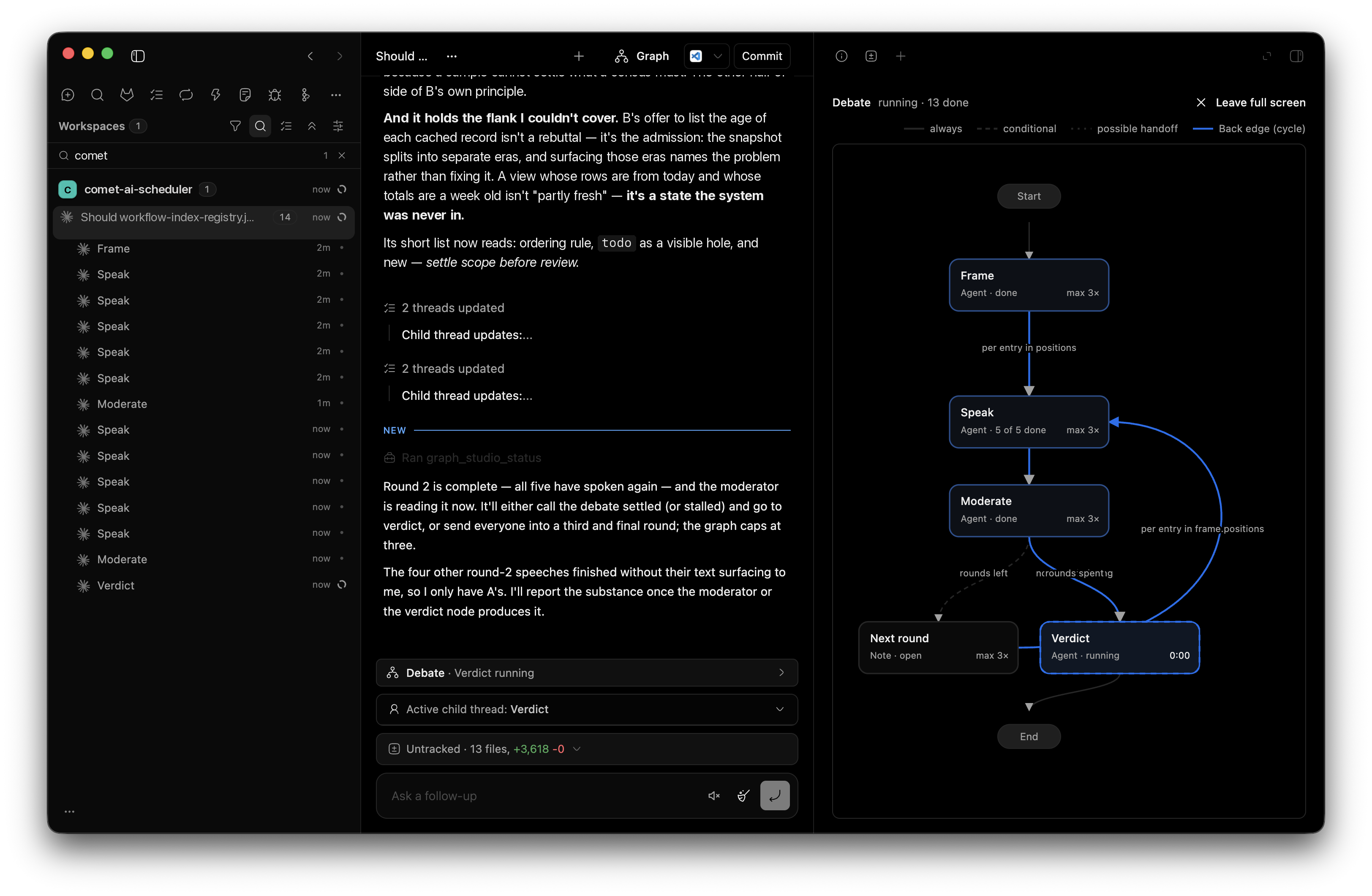Click the Ask a follow-up input
The image size is (1372, 896).
pyautogui.click(x=542, y=796)
